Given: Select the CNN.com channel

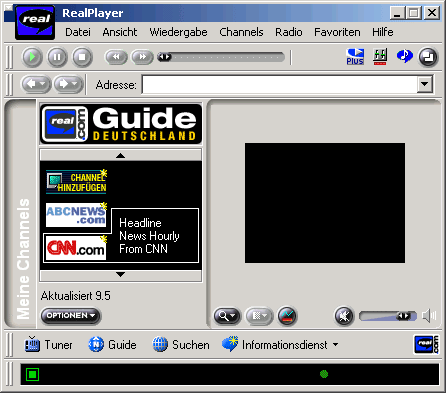Looking at the screenshot, I should point(76,248).
